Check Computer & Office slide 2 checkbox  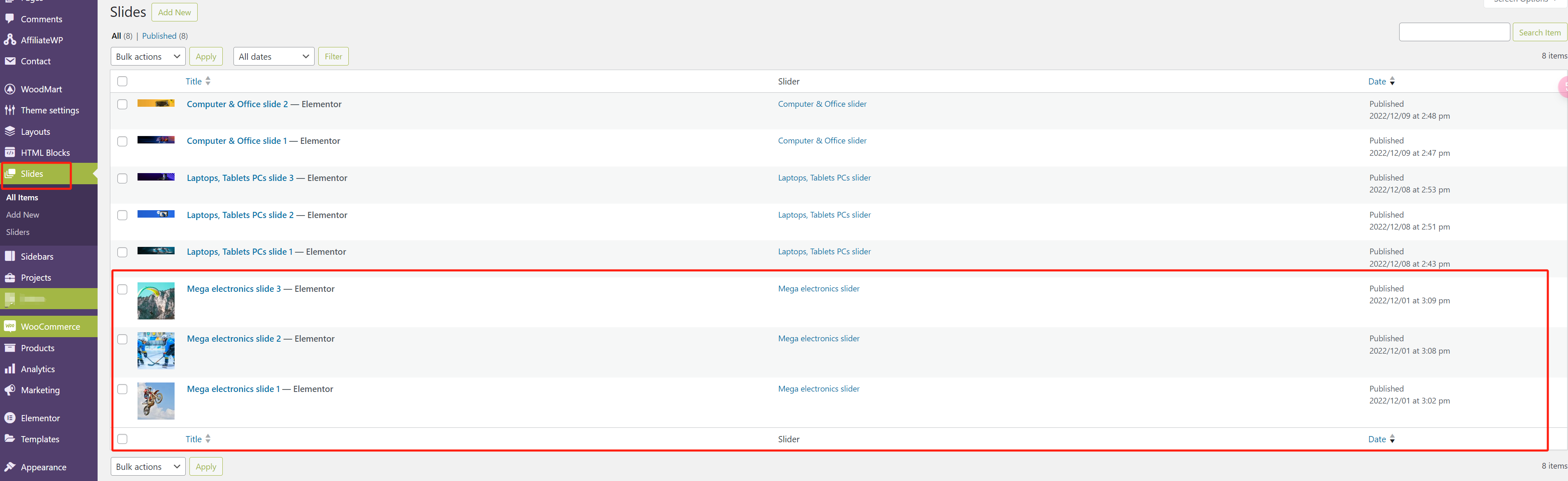(x=122, y=104)
